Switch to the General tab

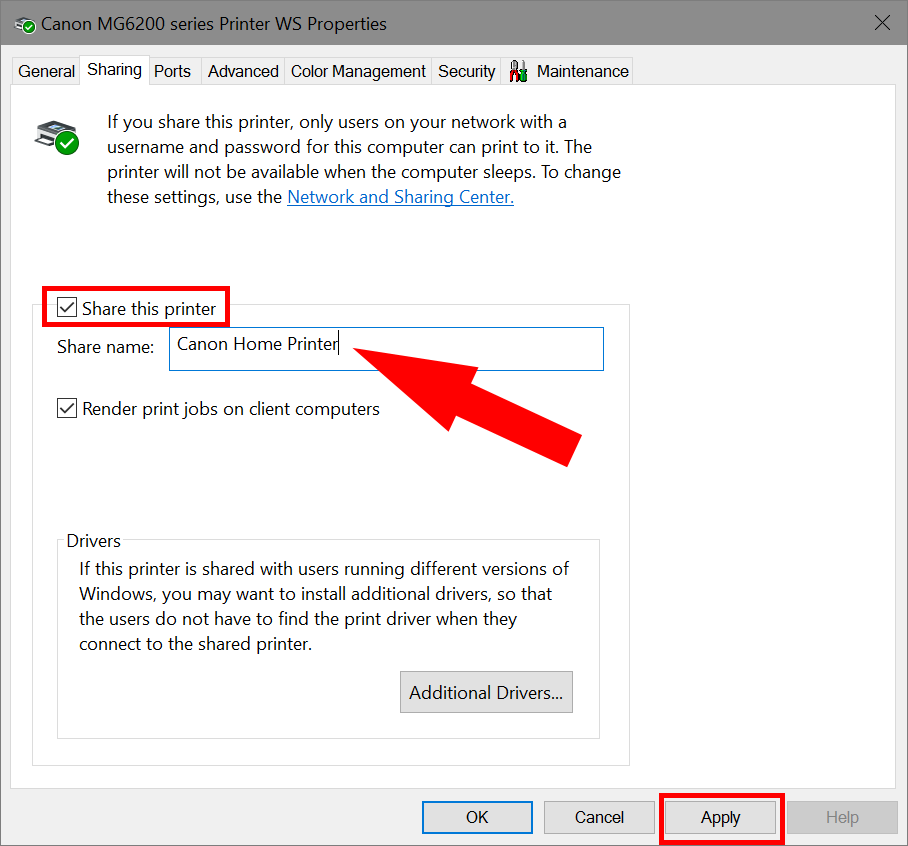coord(46,71)
